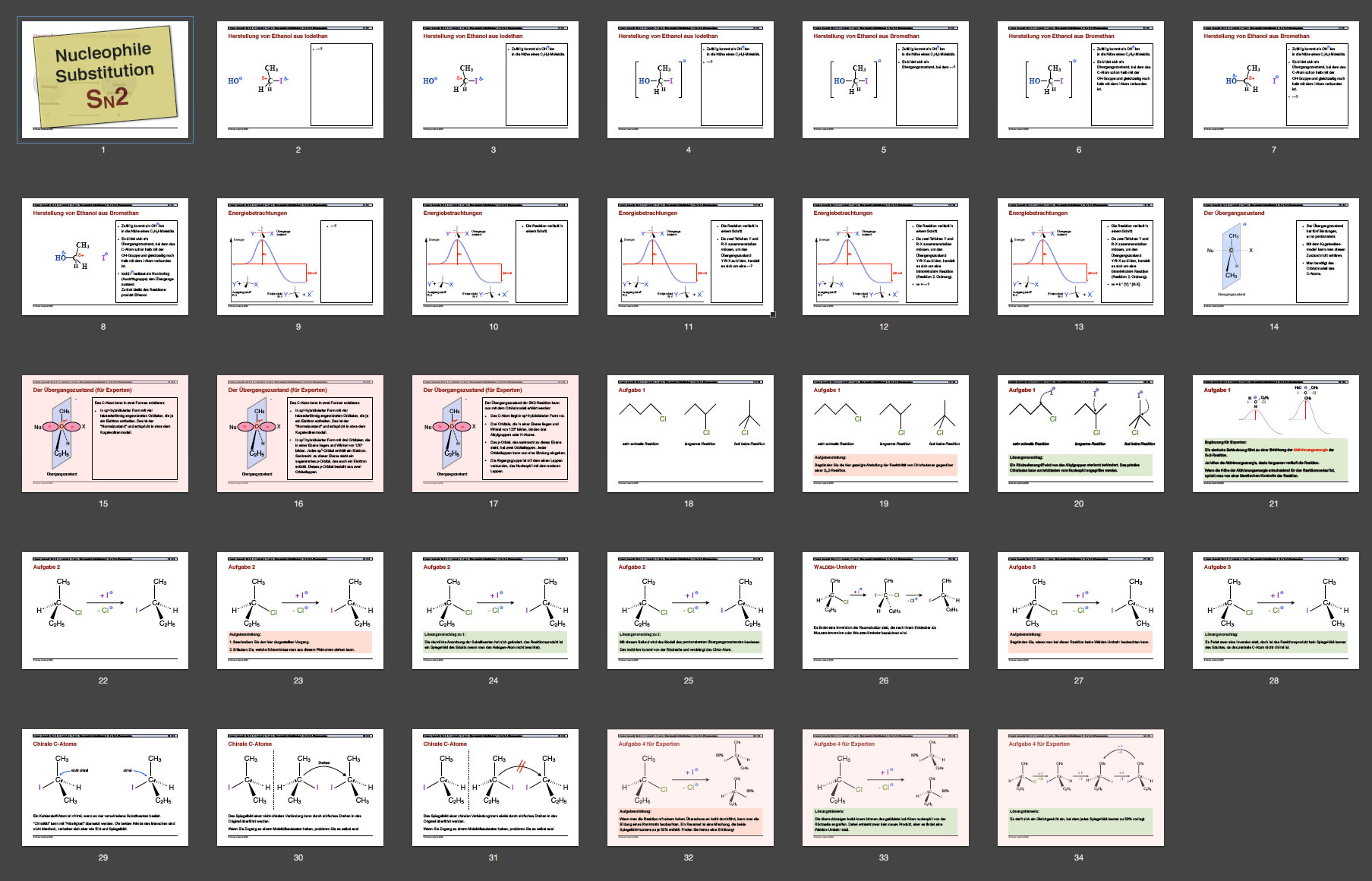Select slide 22, first Aufgabe 2 slide
Image resolution: width=1372 pixels, height=881 pixels.
[105, 611]
